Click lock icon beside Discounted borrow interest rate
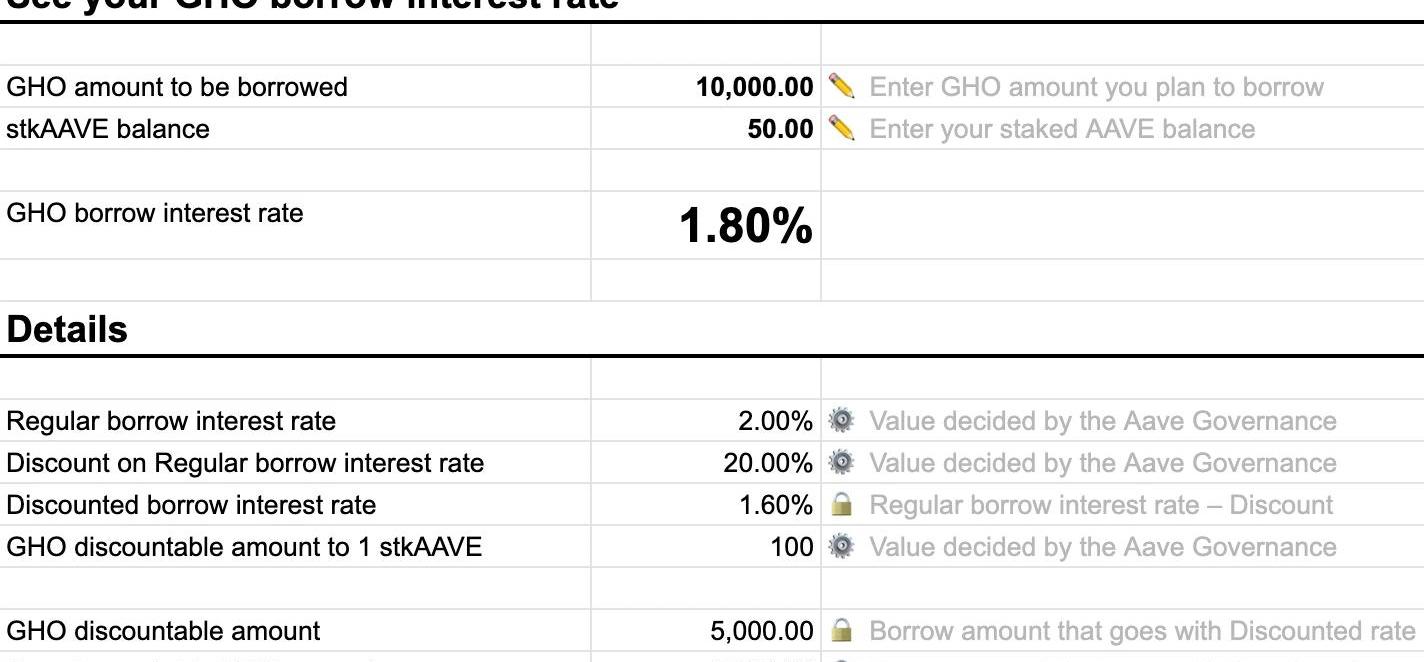The width and height of the screenshot is (1424, 662). pyautogui.click(x=842, y=505)
